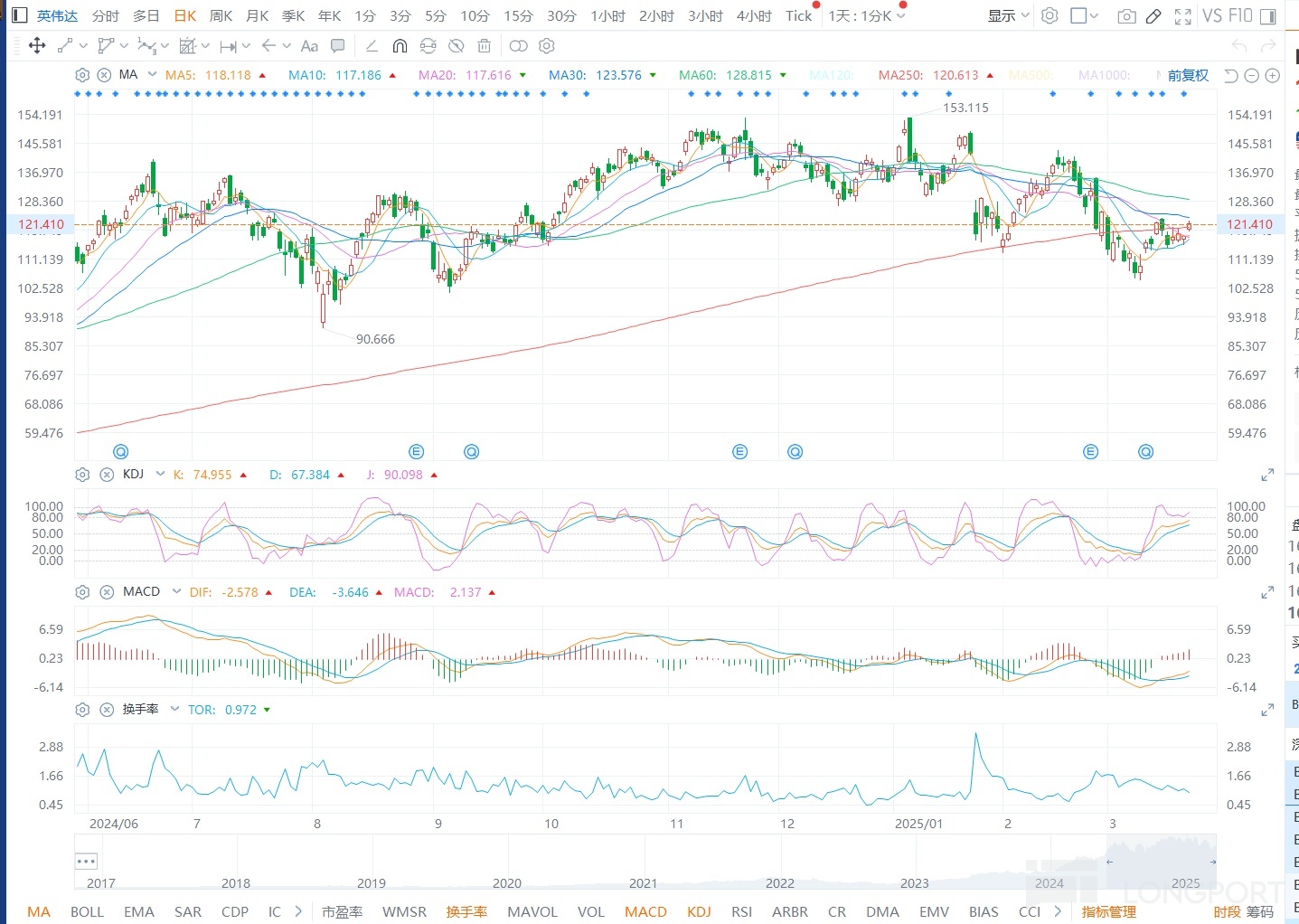Expand the MA indicator dropdown
Image resolution: width=1299 pixels, height=924 pixels.
(152, 75)
